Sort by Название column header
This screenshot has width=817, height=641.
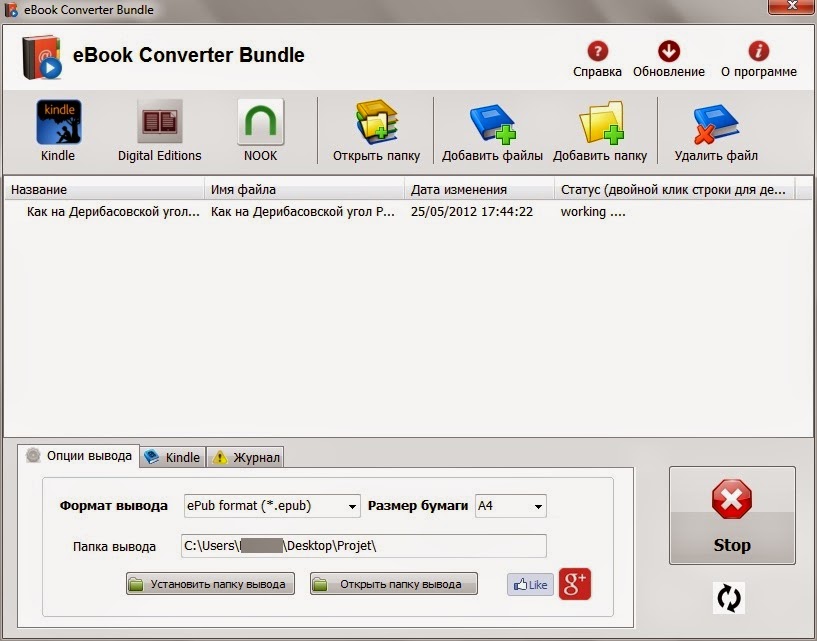(x=104, y=190)
